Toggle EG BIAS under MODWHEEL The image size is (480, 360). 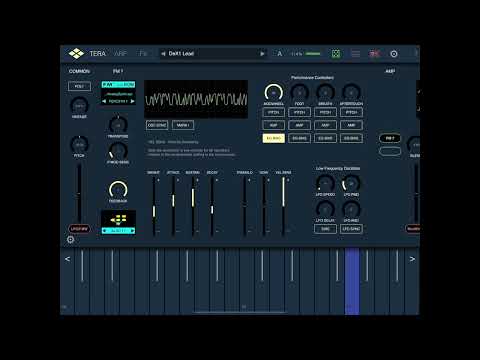pyautogui.click(x=274, y=138)
